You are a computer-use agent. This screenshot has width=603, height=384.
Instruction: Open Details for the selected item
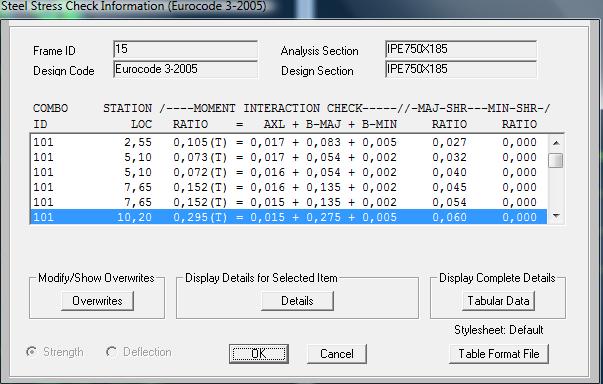(x=297, y=301)
